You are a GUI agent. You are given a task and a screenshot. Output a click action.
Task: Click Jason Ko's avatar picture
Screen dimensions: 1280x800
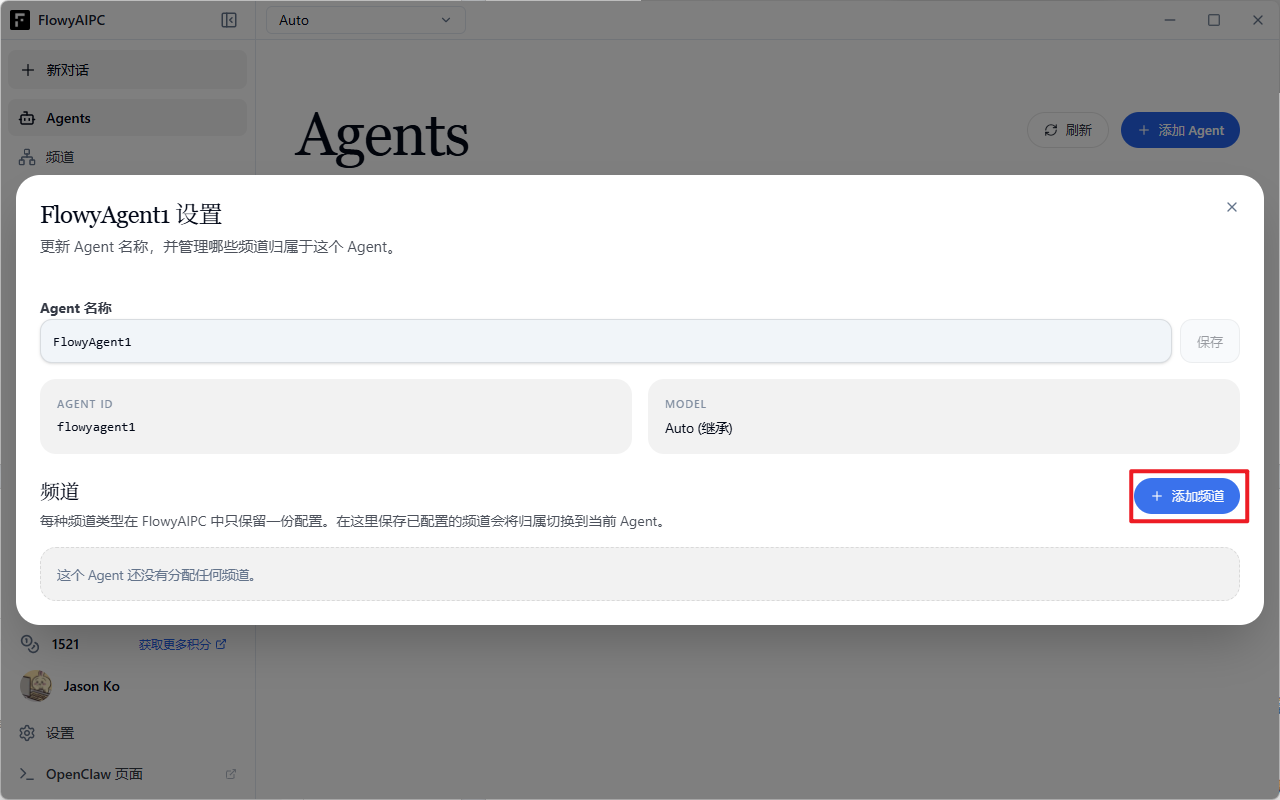point(37,686)
